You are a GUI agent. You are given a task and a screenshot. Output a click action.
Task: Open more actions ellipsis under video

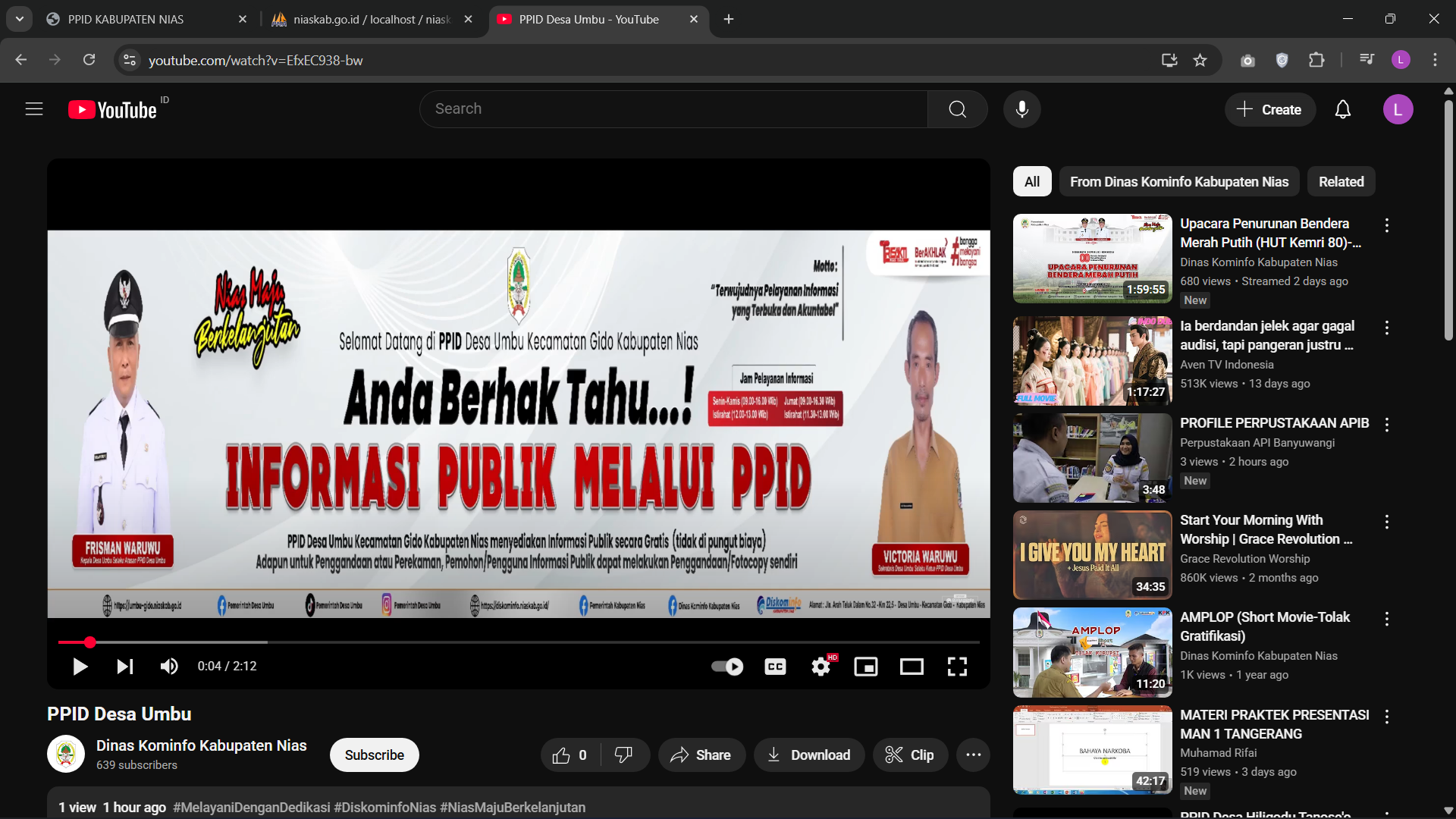tap(973, 755)
